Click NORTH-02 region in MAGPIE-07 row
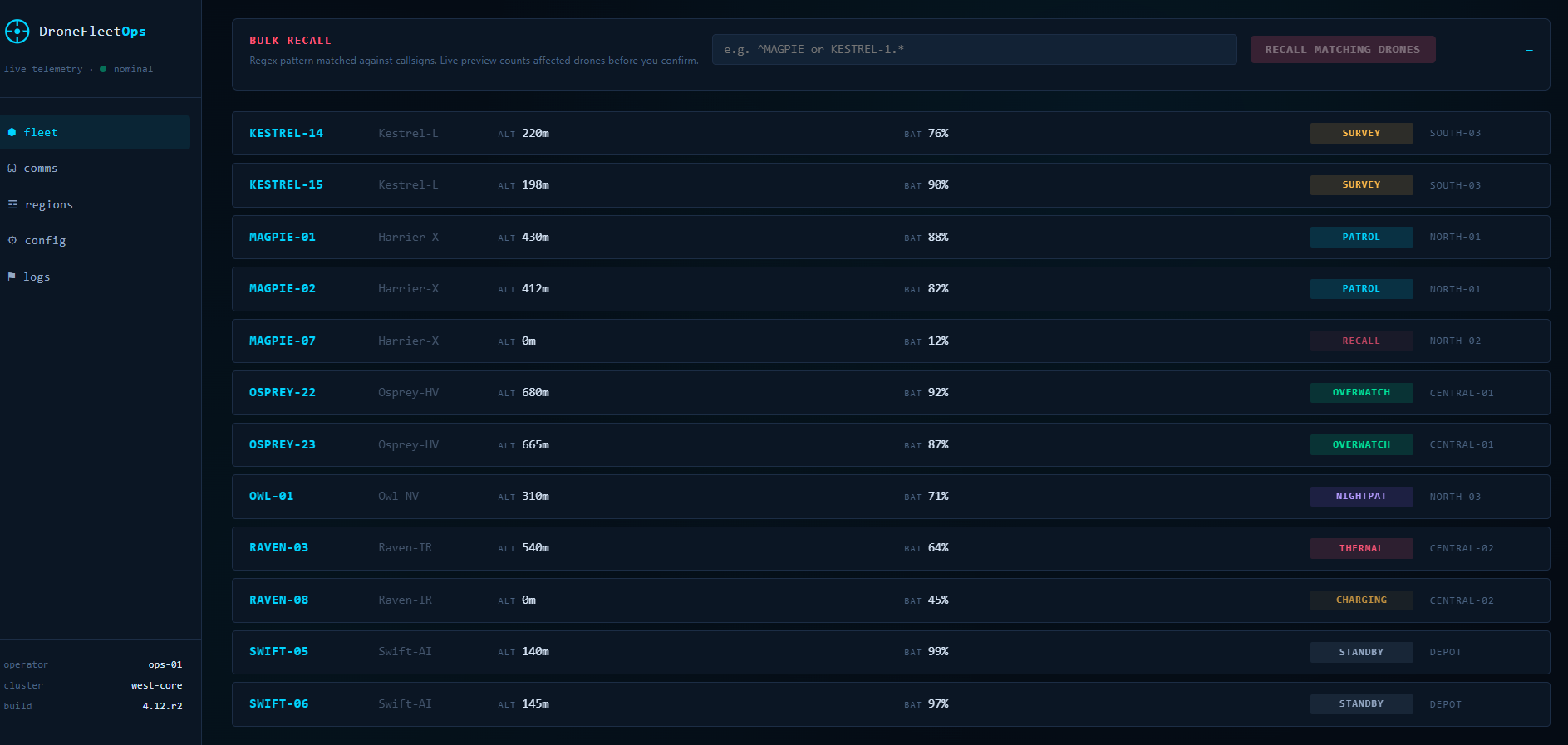The width and height of the screenshot is (1568, 745). tap(1455, 341)
